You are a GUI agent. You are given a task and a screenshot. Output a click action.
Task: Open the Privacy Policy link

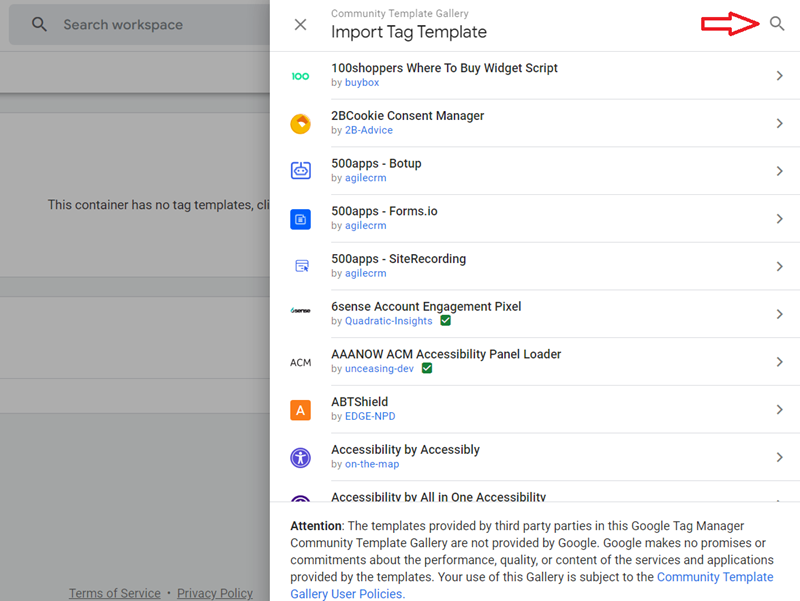pyautogui.click(x=215, y=593)
